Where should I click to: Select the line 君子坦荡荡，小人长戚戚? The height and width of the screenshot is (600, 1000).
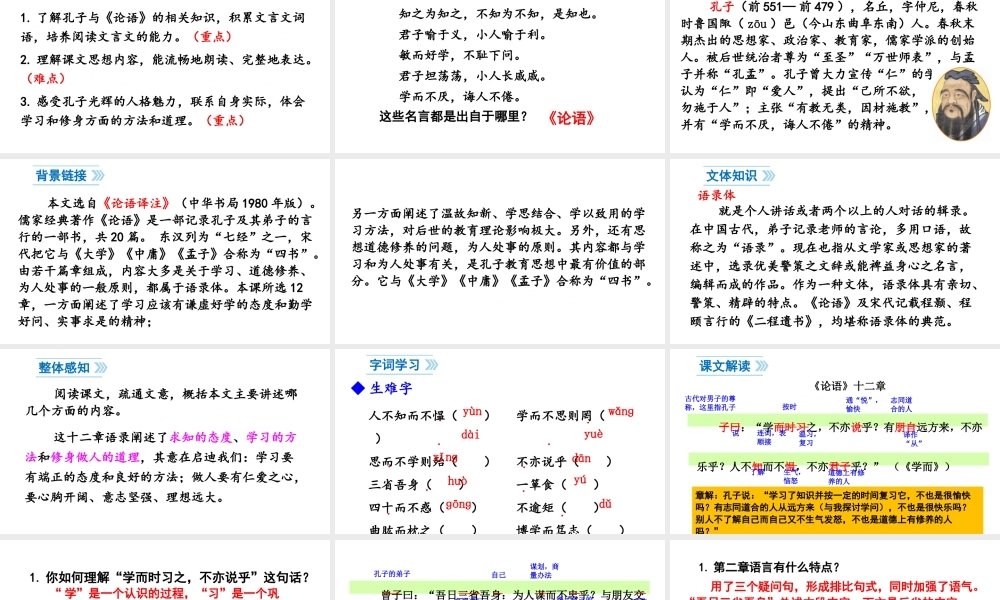(x=473, y=76)
